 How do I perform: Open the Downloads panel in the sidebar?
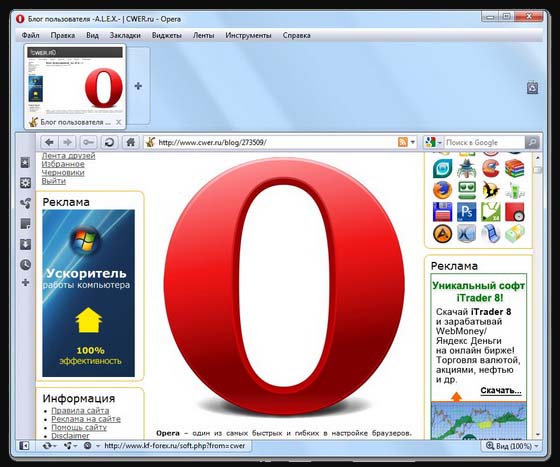pyautogui.click(x=25, y=244)
